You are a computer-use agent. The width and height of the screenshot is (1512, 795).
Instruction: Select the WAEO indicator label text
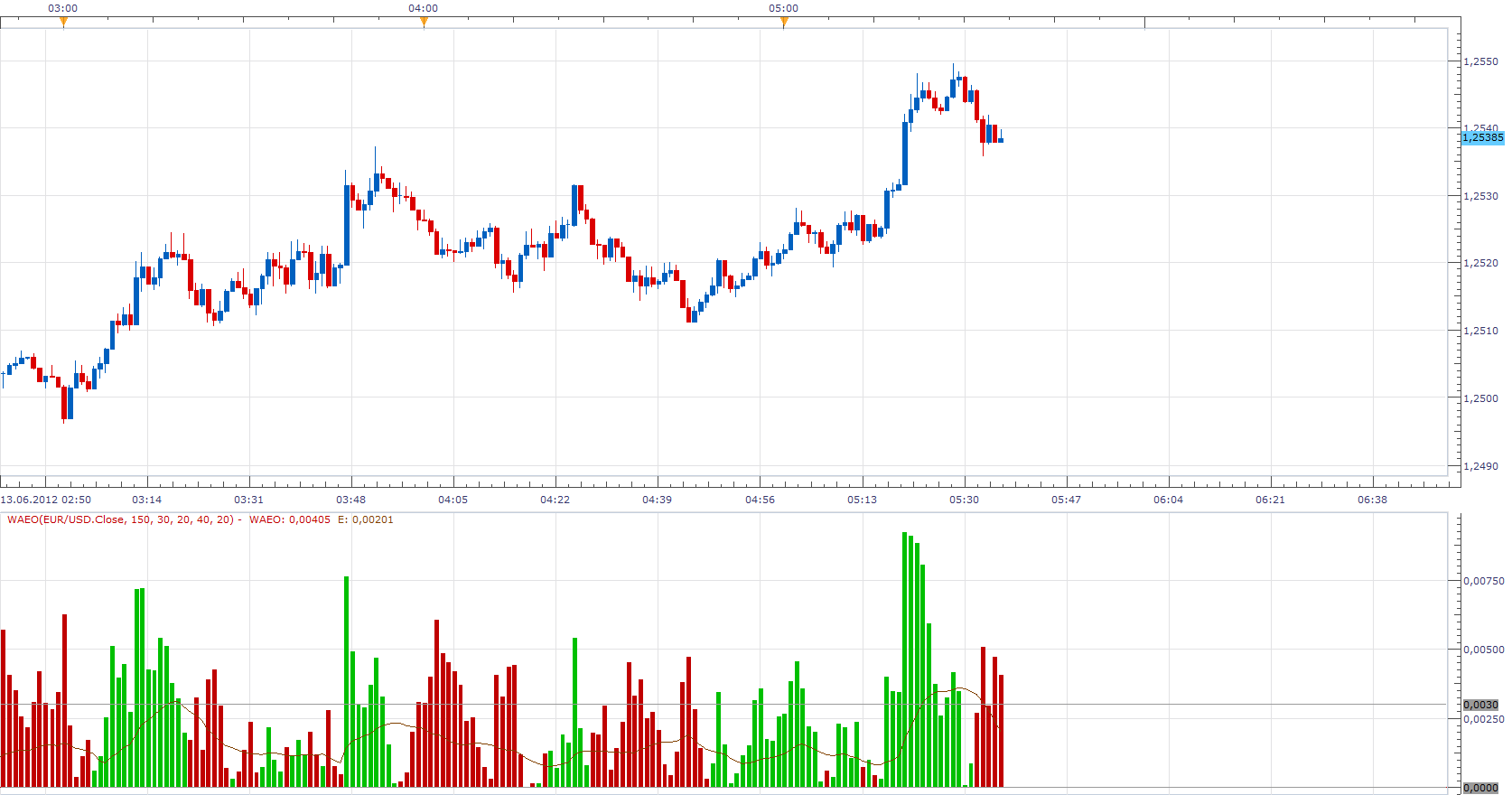click(201, 519)
